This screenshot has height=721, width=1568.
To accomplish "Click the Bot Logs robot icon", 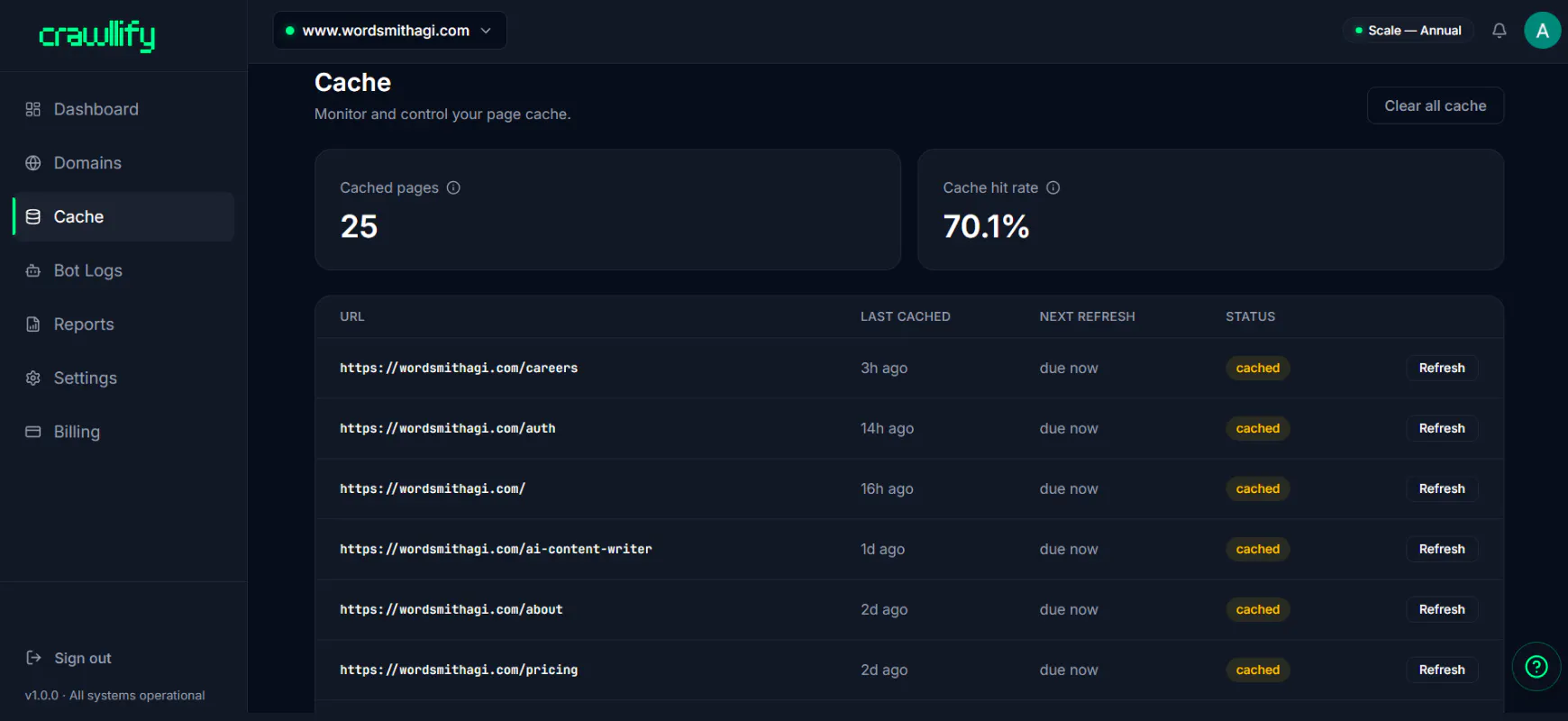I will tap(33, 270).
